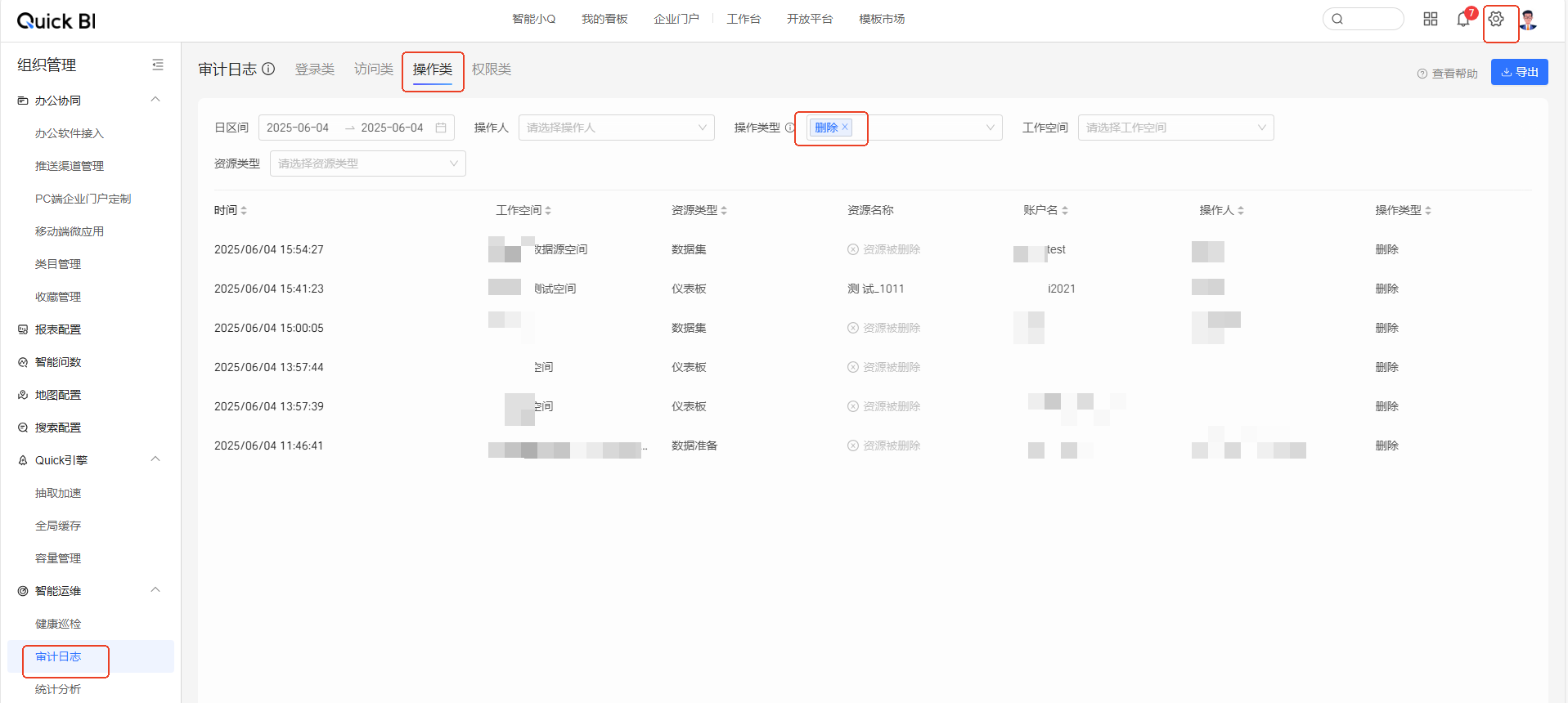Open the 资源类型 filter dropdown
The width and height of the screenshot is (1568, 703).
(367, 163)
